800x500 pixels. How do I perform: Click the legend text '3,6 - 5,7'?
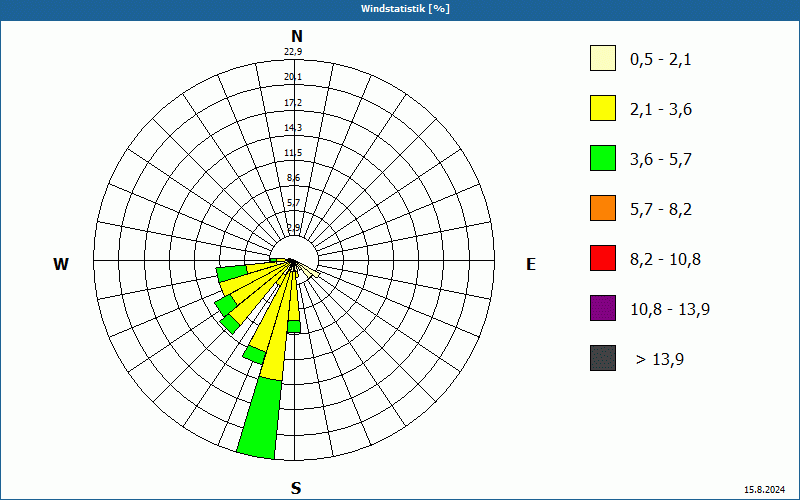pos(661,160)
